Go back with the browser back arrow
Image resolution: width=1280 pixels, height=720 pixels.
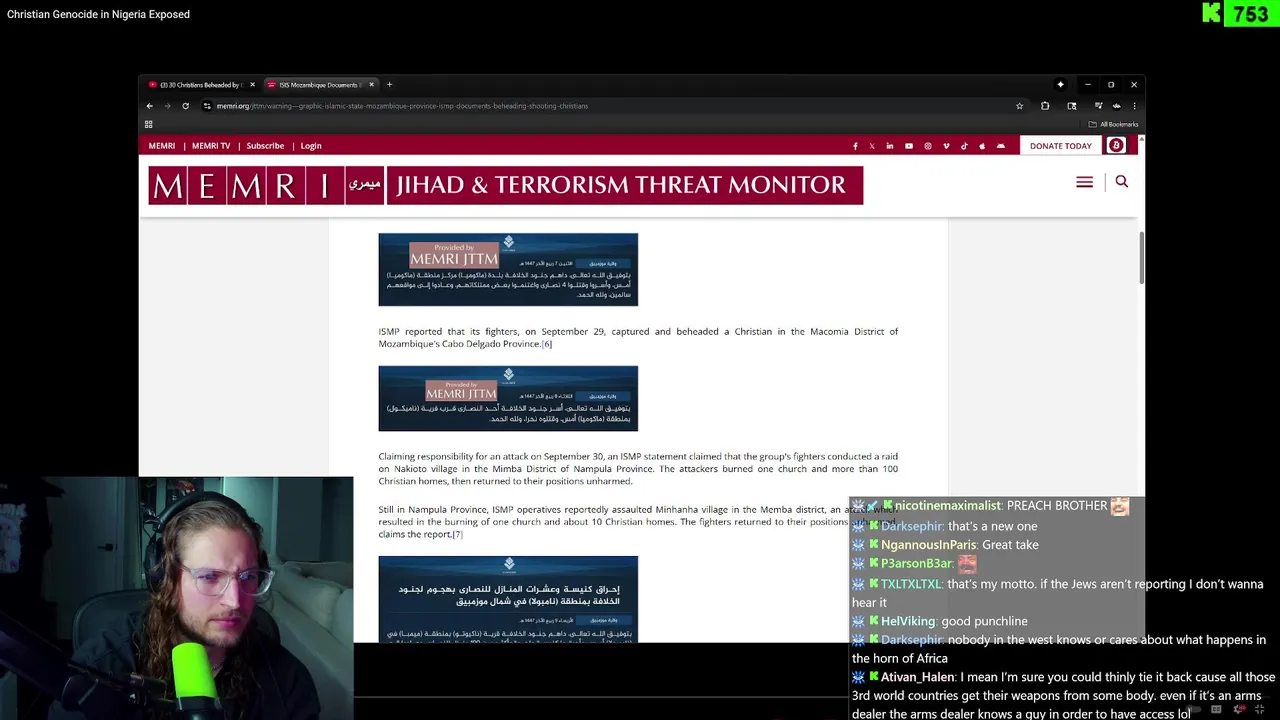click(150, 106)
